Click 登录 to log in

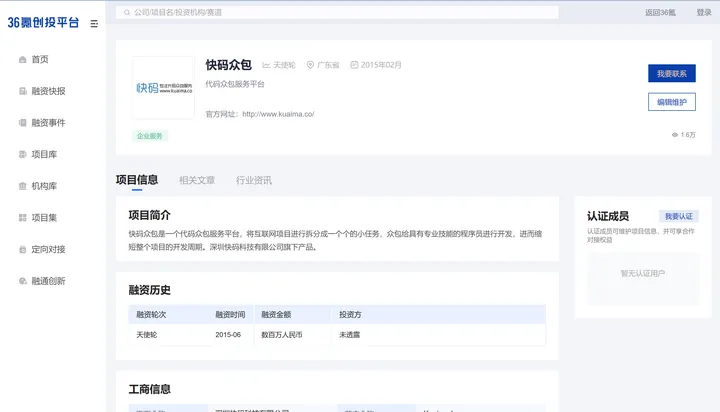[703, 12]
